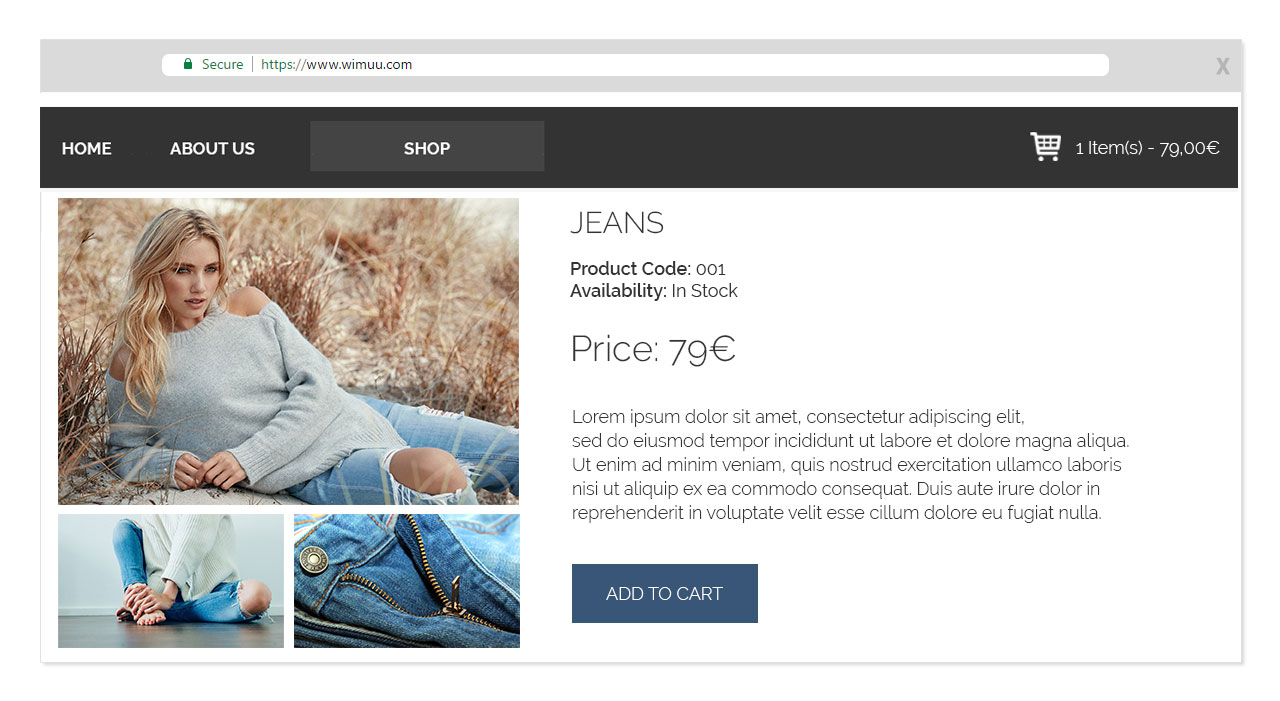This screenshot has height=701, width=1280.
Task: Click the Secure label in address bar
Action: pos(222,64)
